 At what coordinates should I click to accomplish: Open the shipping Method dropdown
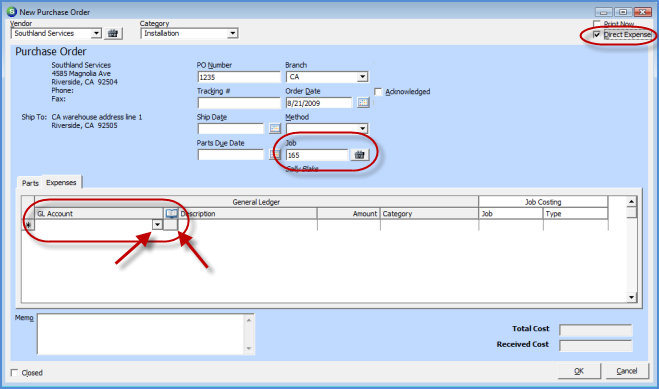(362, 128)
